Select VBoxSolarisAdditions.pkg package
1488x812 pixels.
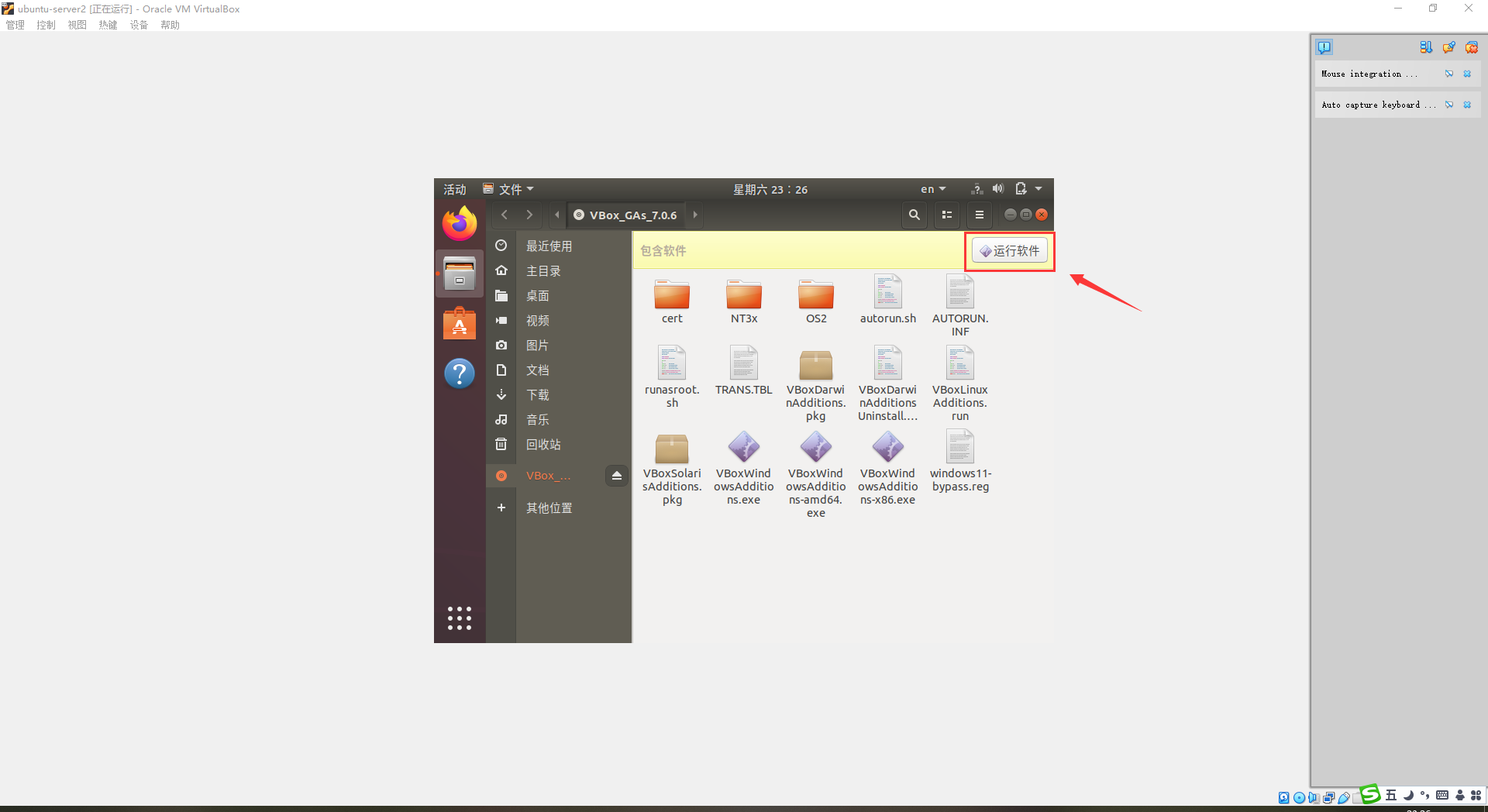pos(672,469)
